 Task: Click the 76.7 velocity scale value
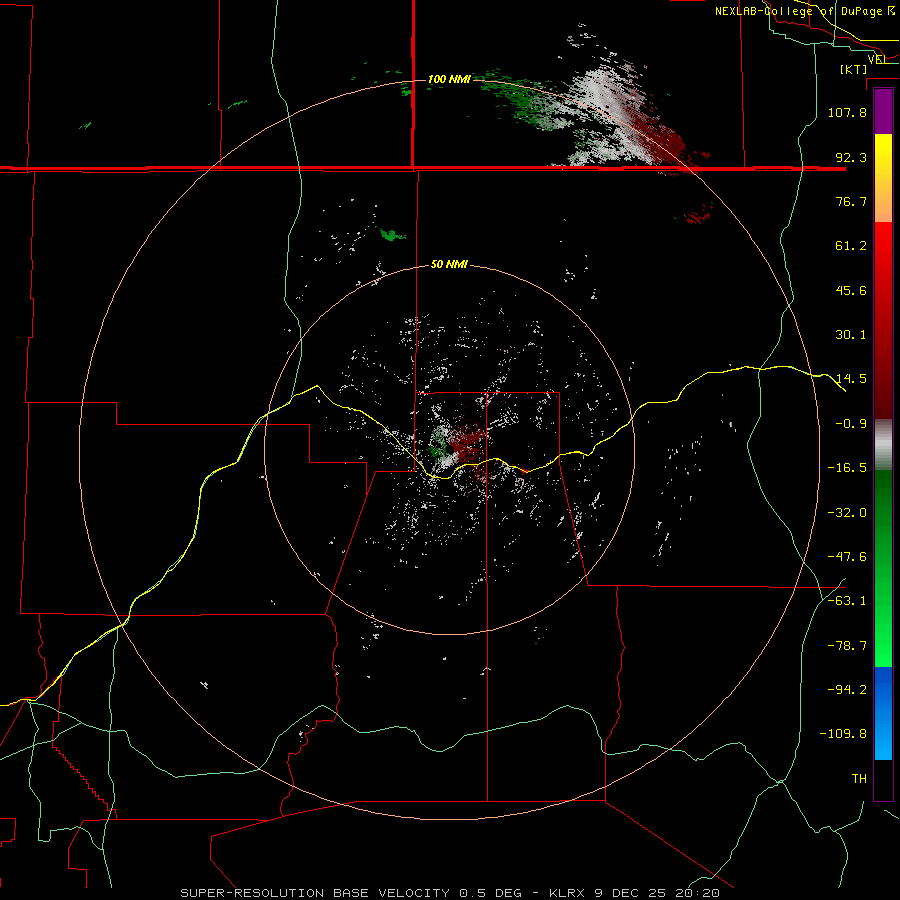pos(851,201)
